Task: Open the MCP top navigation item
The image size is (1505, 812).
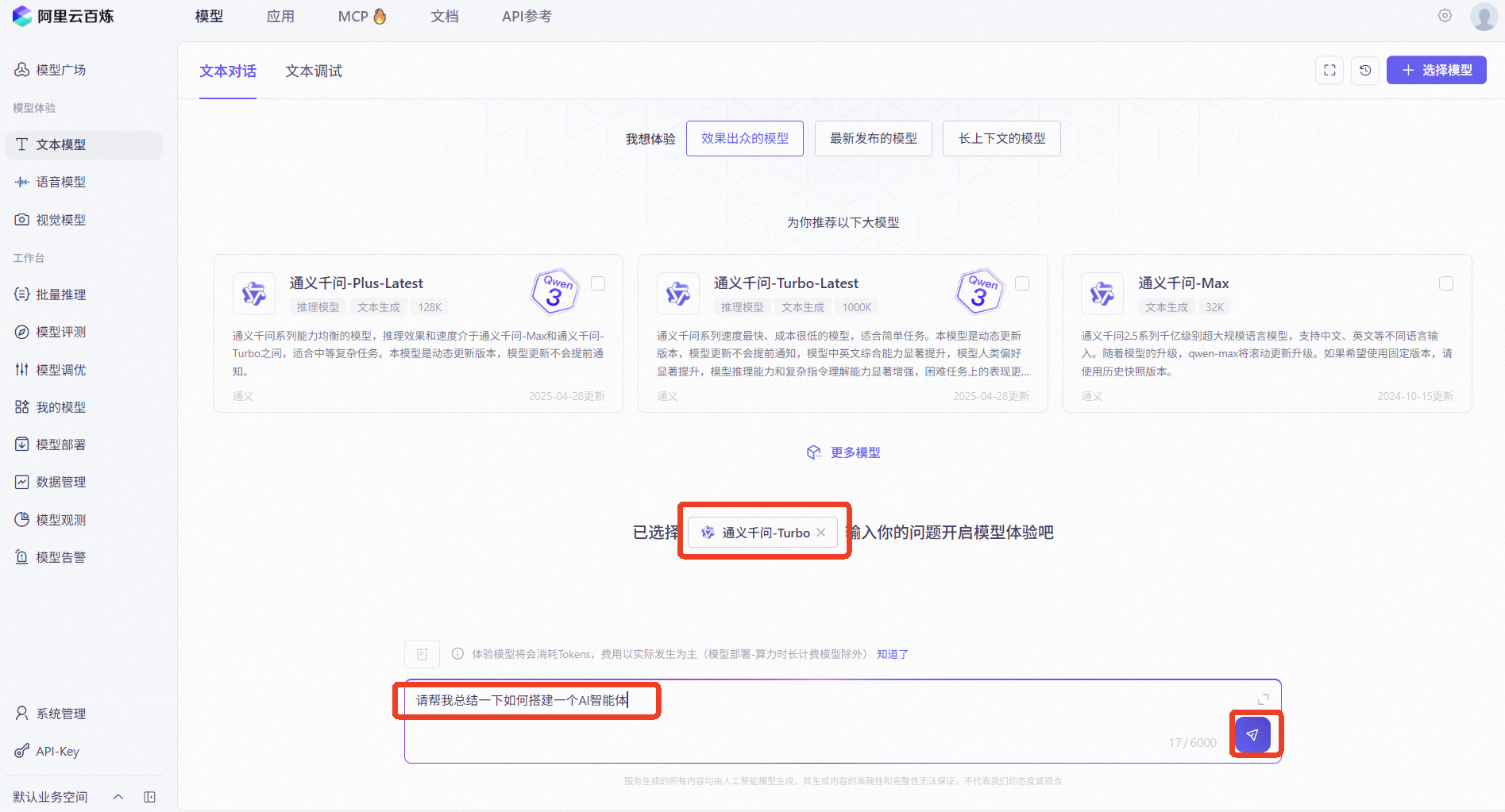Action: [362, 16]
